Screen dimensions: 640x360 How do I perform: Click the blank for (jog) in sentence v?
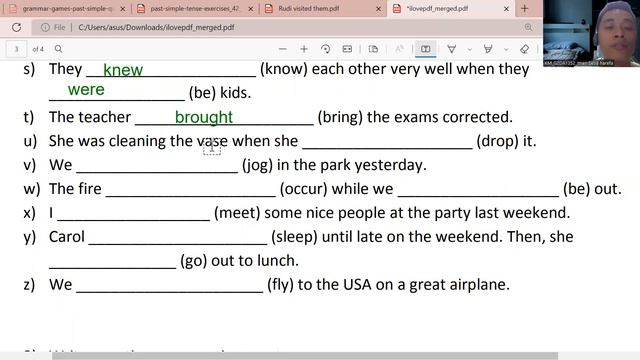coord(157,166)
